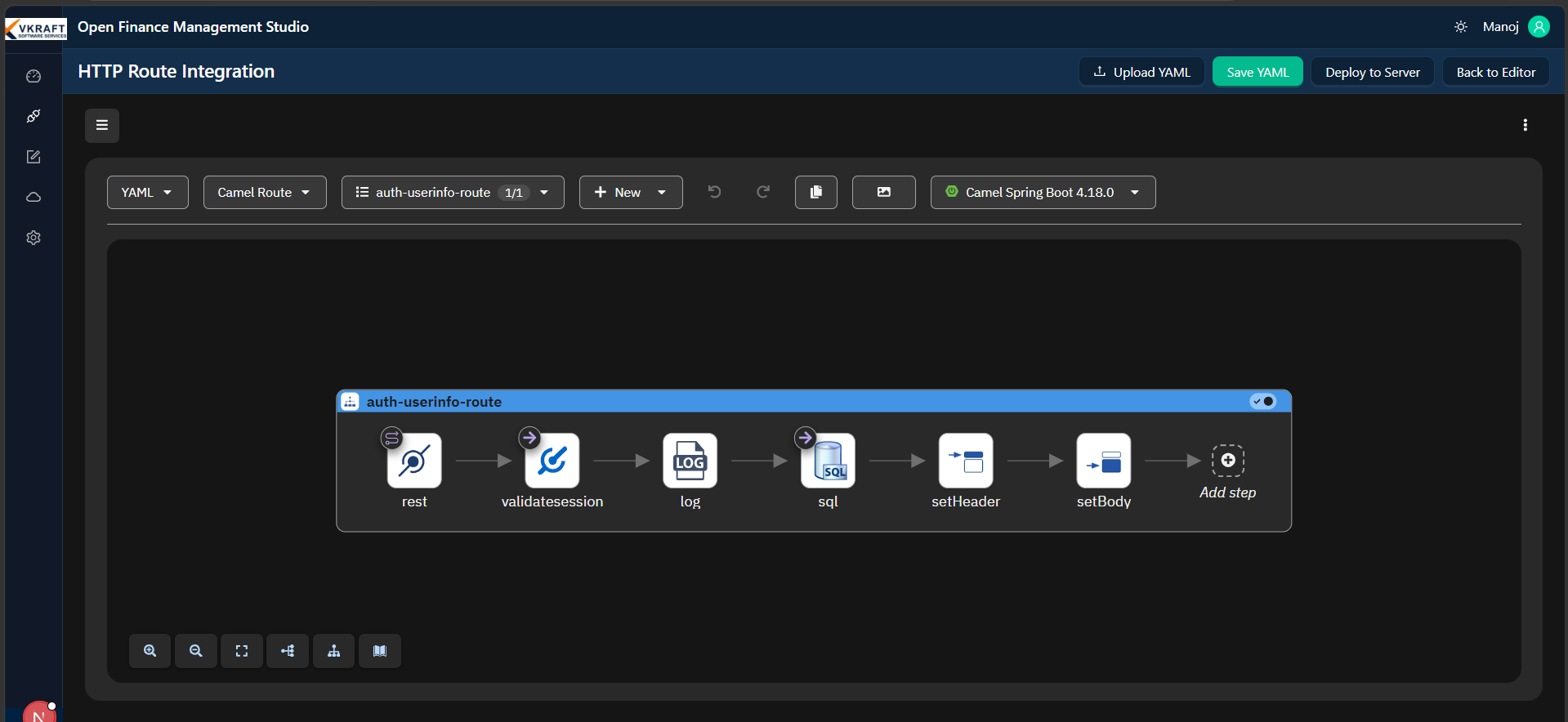Viewport: 1568px width, 722px height.
Task: Zoom in on the canvas
Action: tap(150, 651)
